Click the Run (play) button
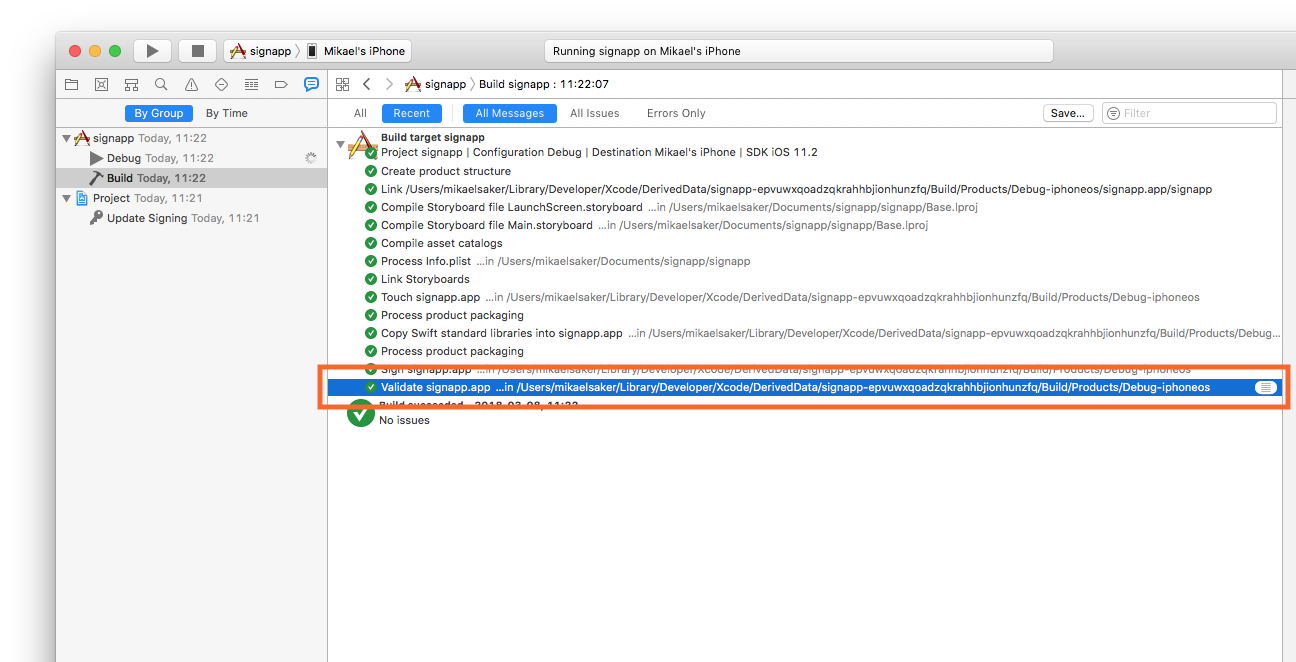The height and width of the screenshot is (662, 1296). (152, 51)
